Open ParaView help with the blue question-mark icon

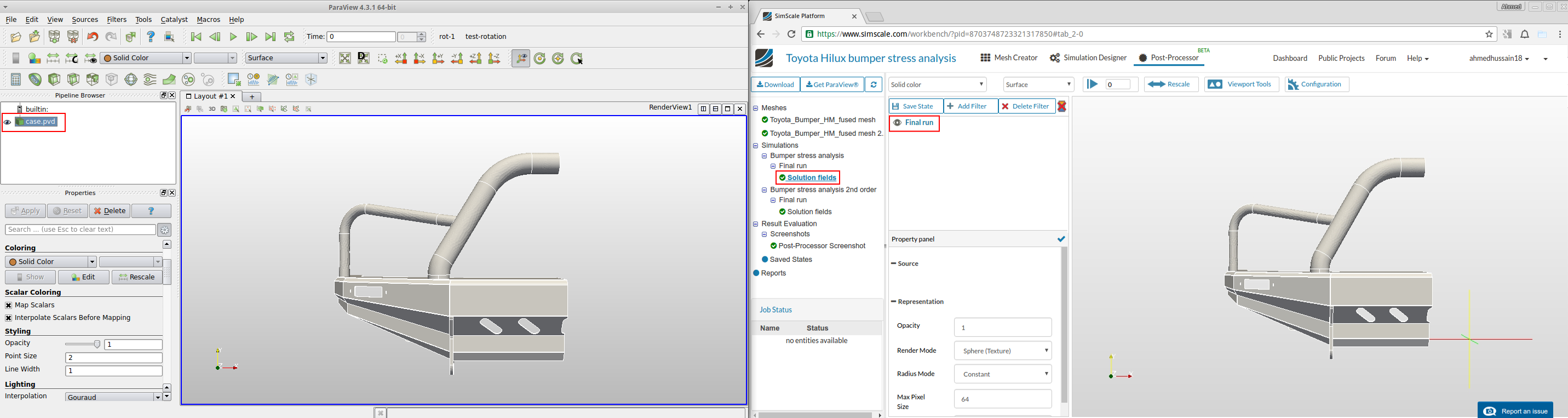[151, 37]
